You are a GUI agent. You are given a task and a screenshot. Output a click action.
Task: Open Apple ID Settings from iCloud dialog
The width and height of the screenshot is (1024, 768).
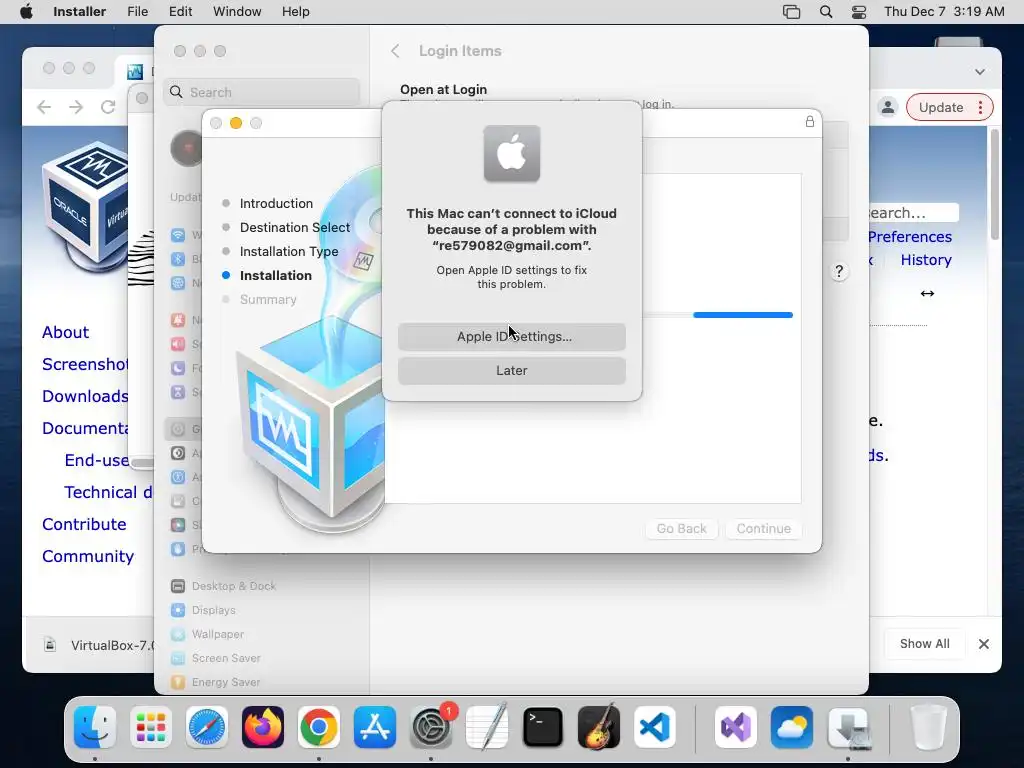pos(511,336)
